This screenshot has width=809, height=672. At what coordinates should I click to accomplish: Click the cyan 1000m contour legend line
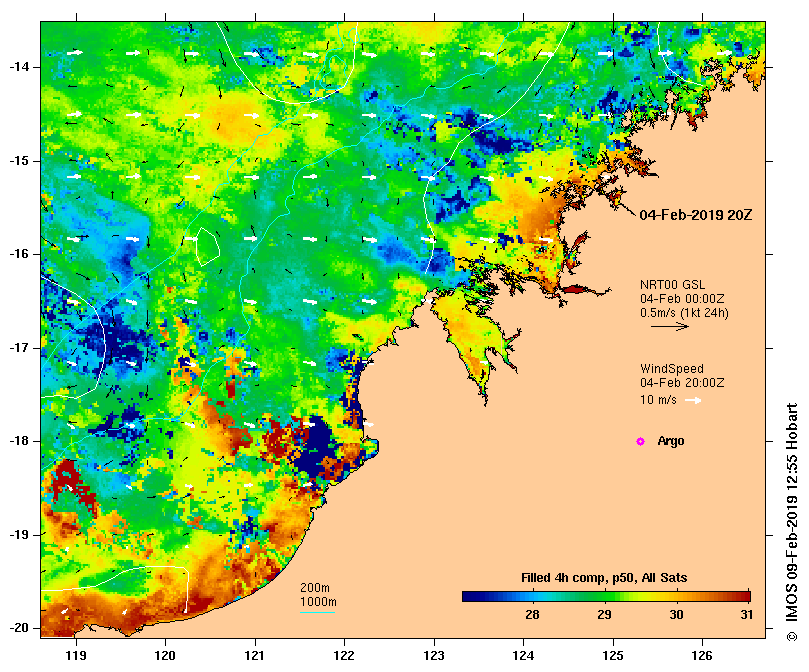(318, 613)
